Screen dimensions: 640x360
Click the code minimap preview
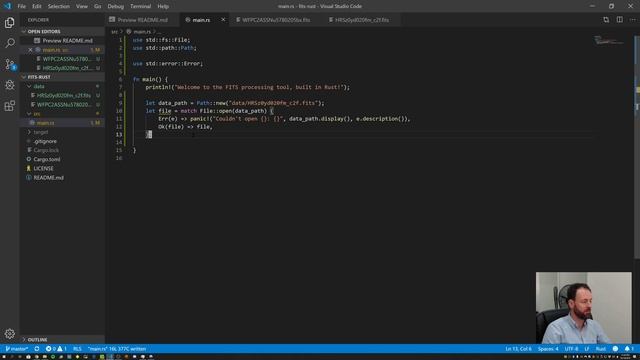click(608, 41)
